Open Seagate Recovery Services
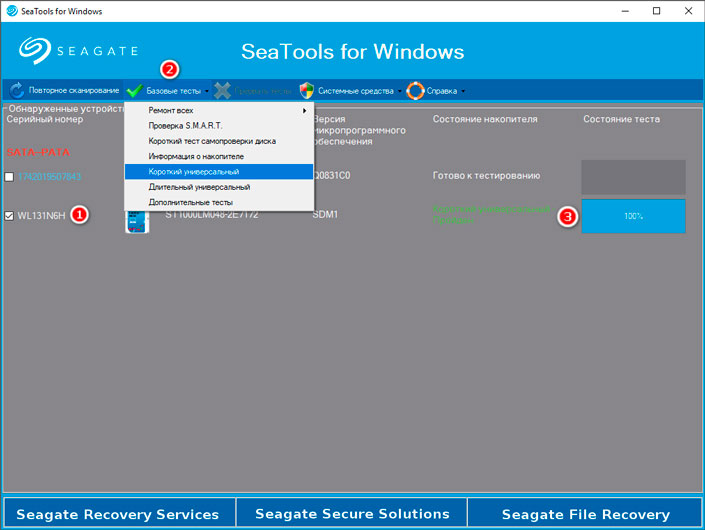 click(x=119, y=513)
